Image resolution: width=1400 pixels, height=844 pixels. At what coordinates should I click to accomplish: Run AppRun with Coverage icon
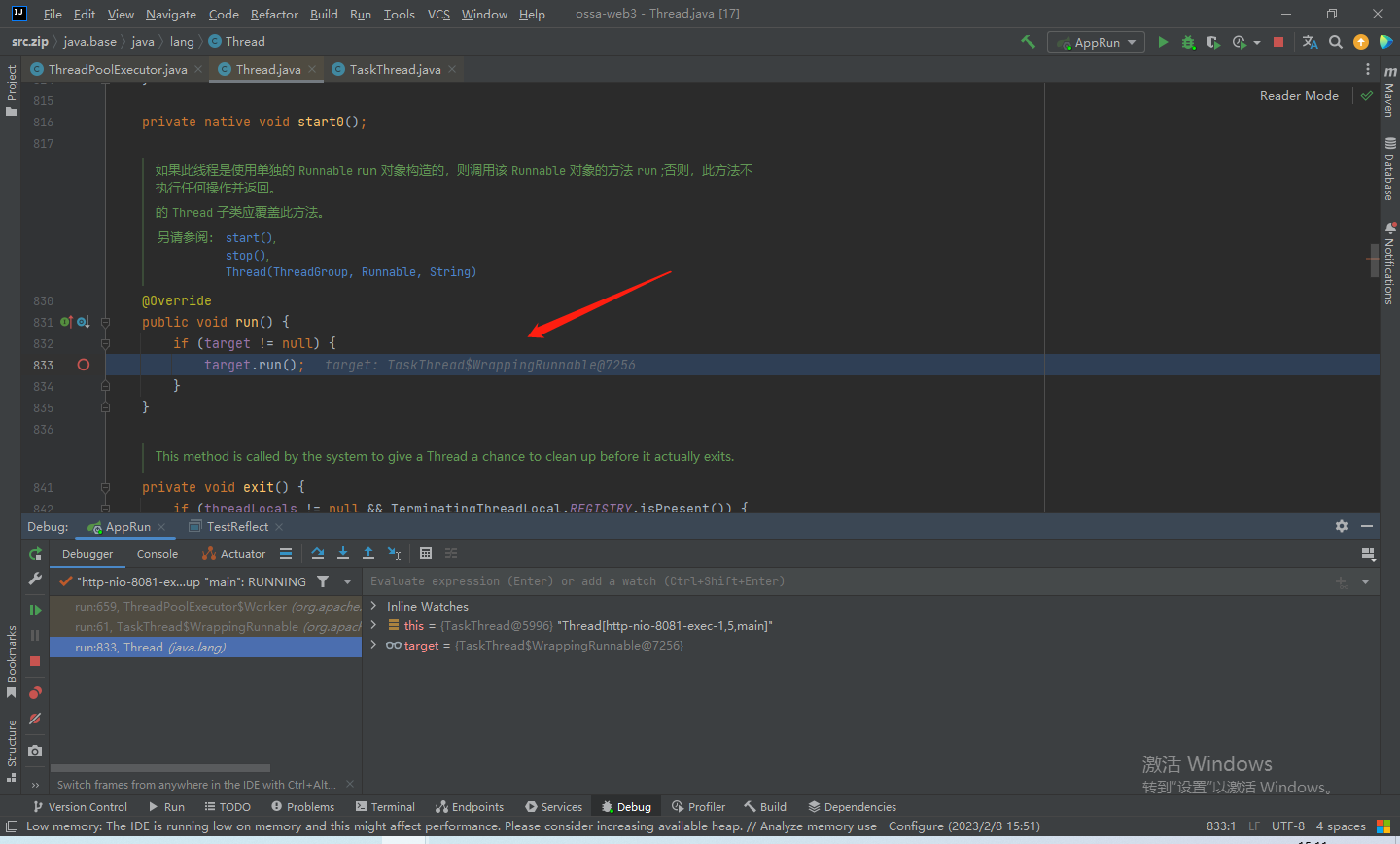pos(1213,42)
